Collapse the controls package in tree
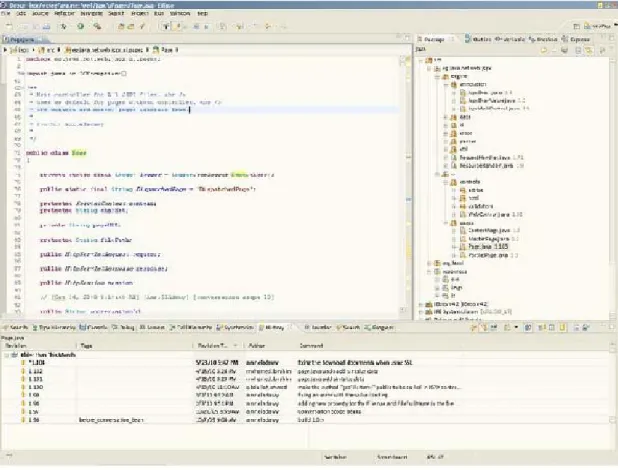This screenshot has height=470, width=618. pyautogui.click(x=446, y=182)
